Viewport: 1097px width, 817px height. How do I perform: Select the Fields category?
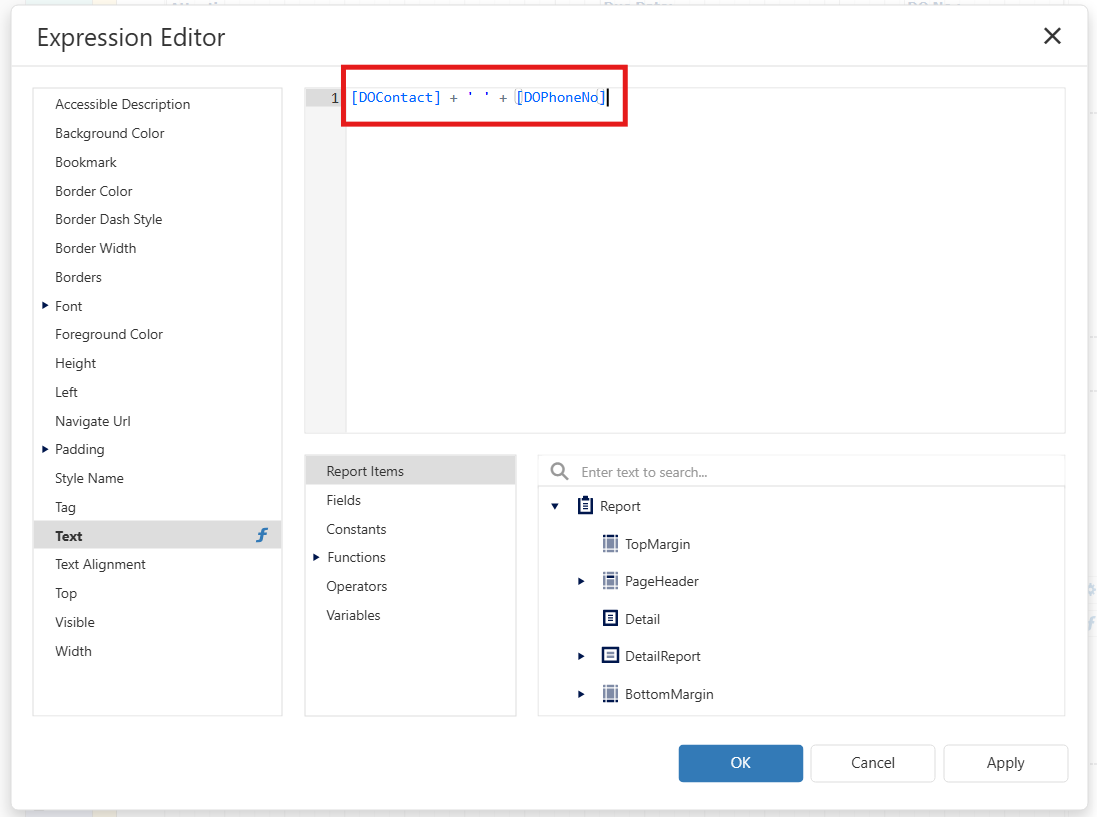click(x=343, y=500)
